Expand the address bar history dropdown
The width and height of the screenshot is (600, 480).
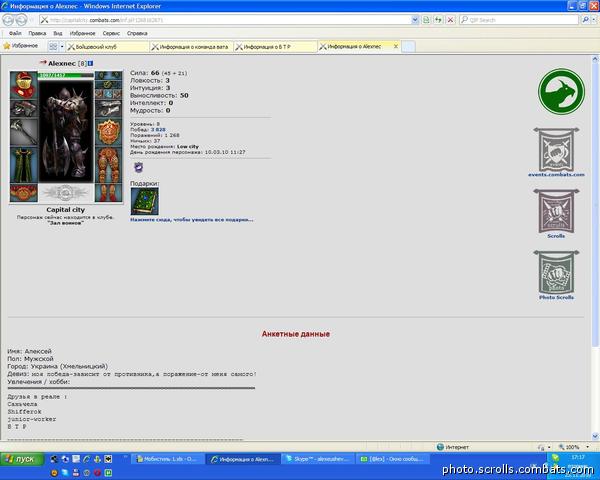click(415, 20)
